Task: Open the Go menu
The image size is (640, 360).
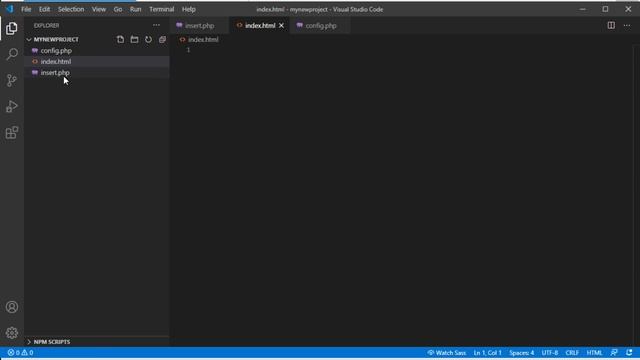Action: (118, 9)
